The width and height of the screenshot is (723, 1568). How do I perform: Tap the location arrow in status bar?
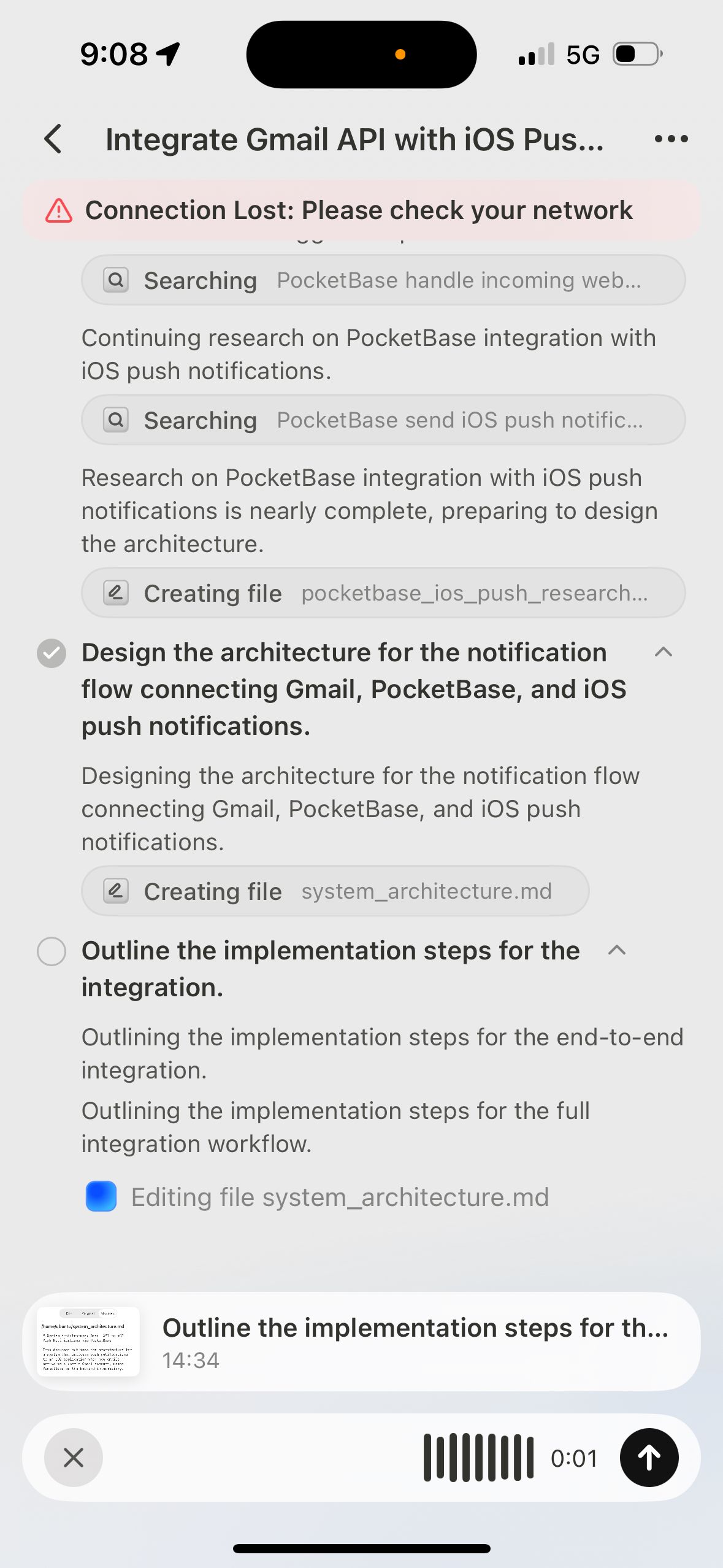click(168, 55)
